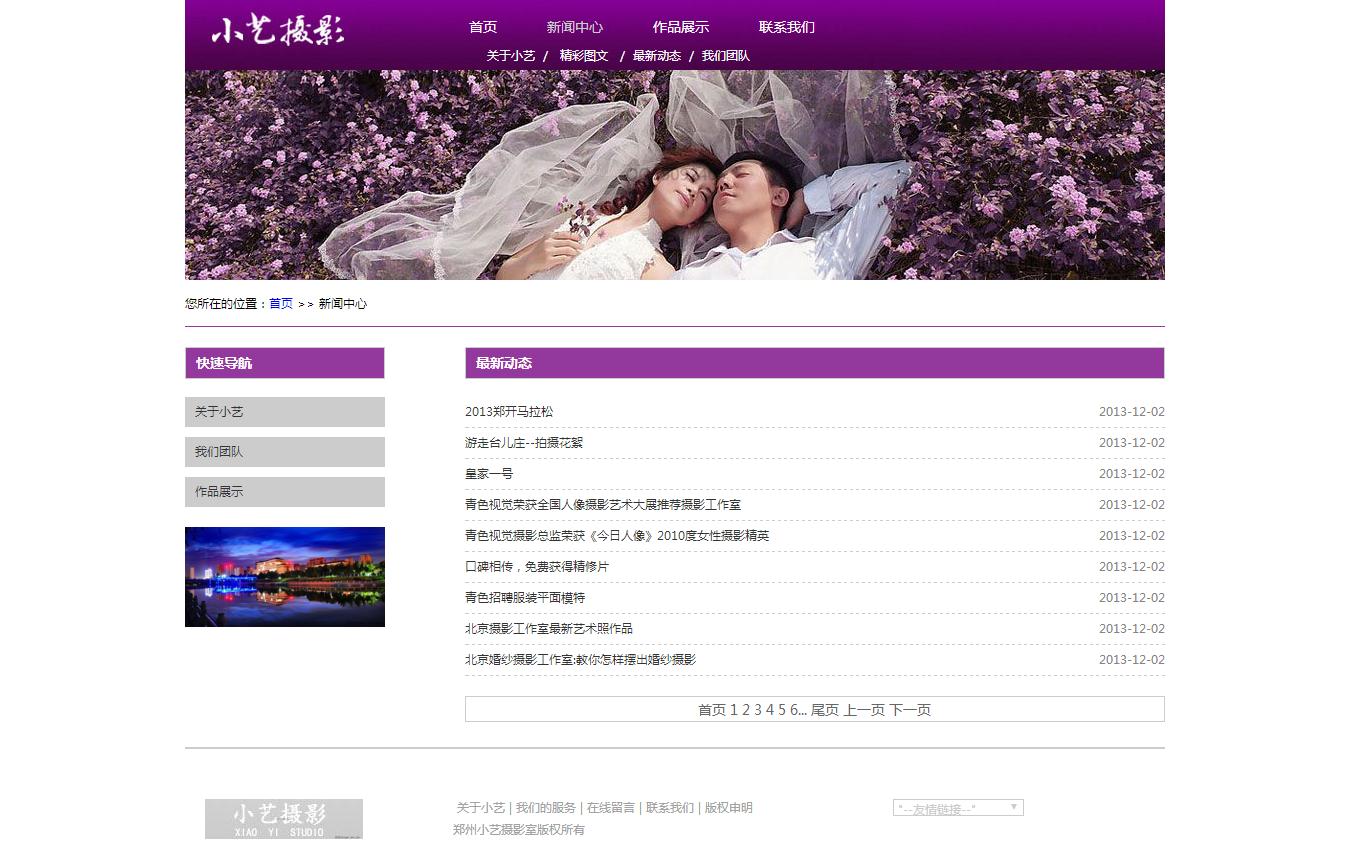
Task: Select 联系我们 in the top navigation bar
Action: pos(786,27)
